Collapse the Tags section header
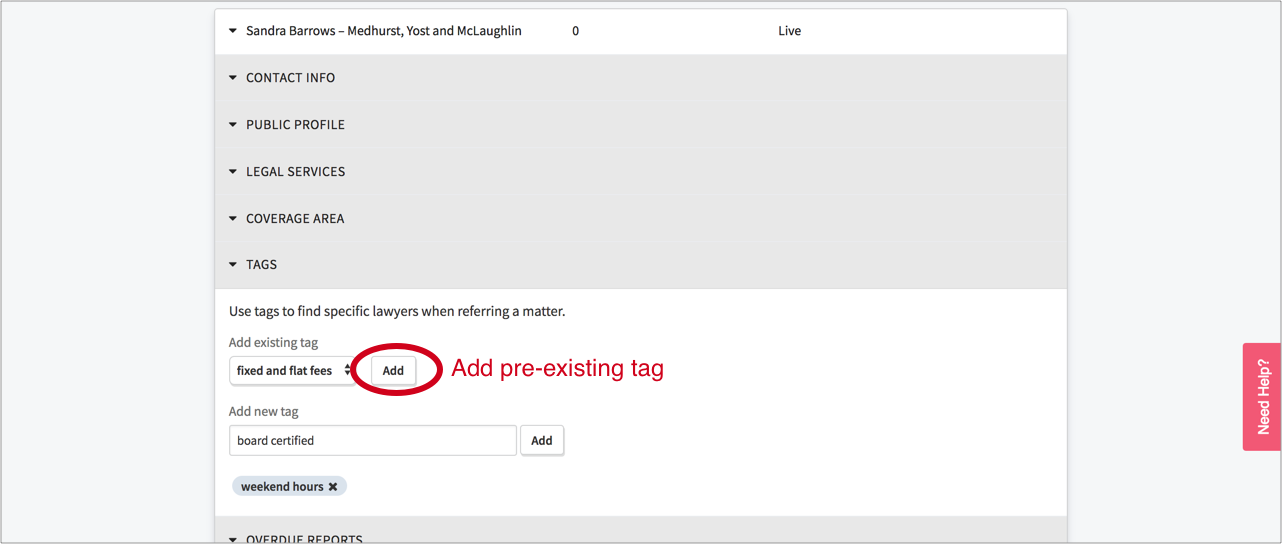The width and height of the screenshot is (1282, 544). (262, 265)
